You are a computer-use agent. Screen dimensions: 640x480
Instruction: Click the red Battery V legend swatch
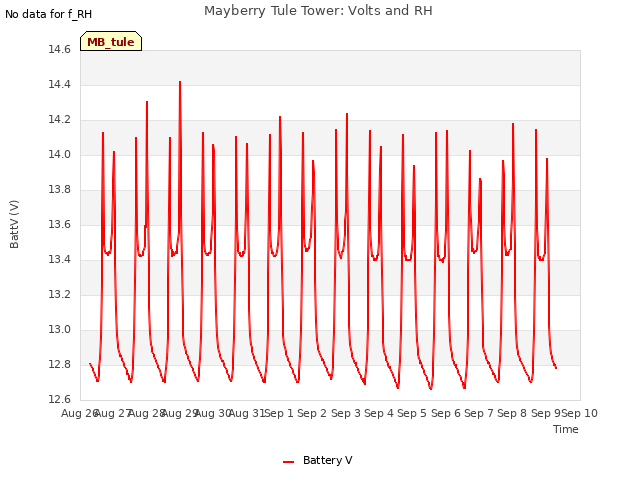(x=289, y=462)
